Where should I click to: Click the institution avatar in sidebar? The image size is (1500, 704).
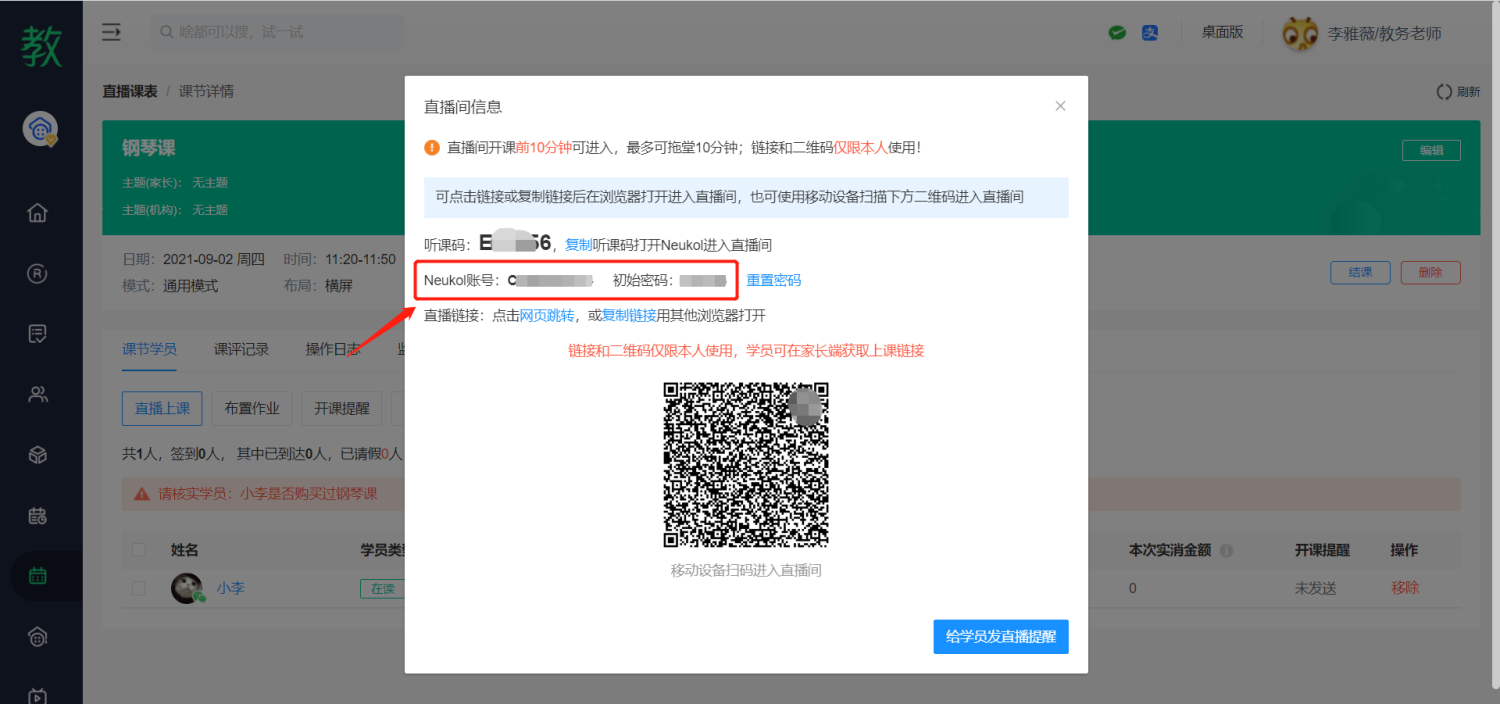click(41, 129)
